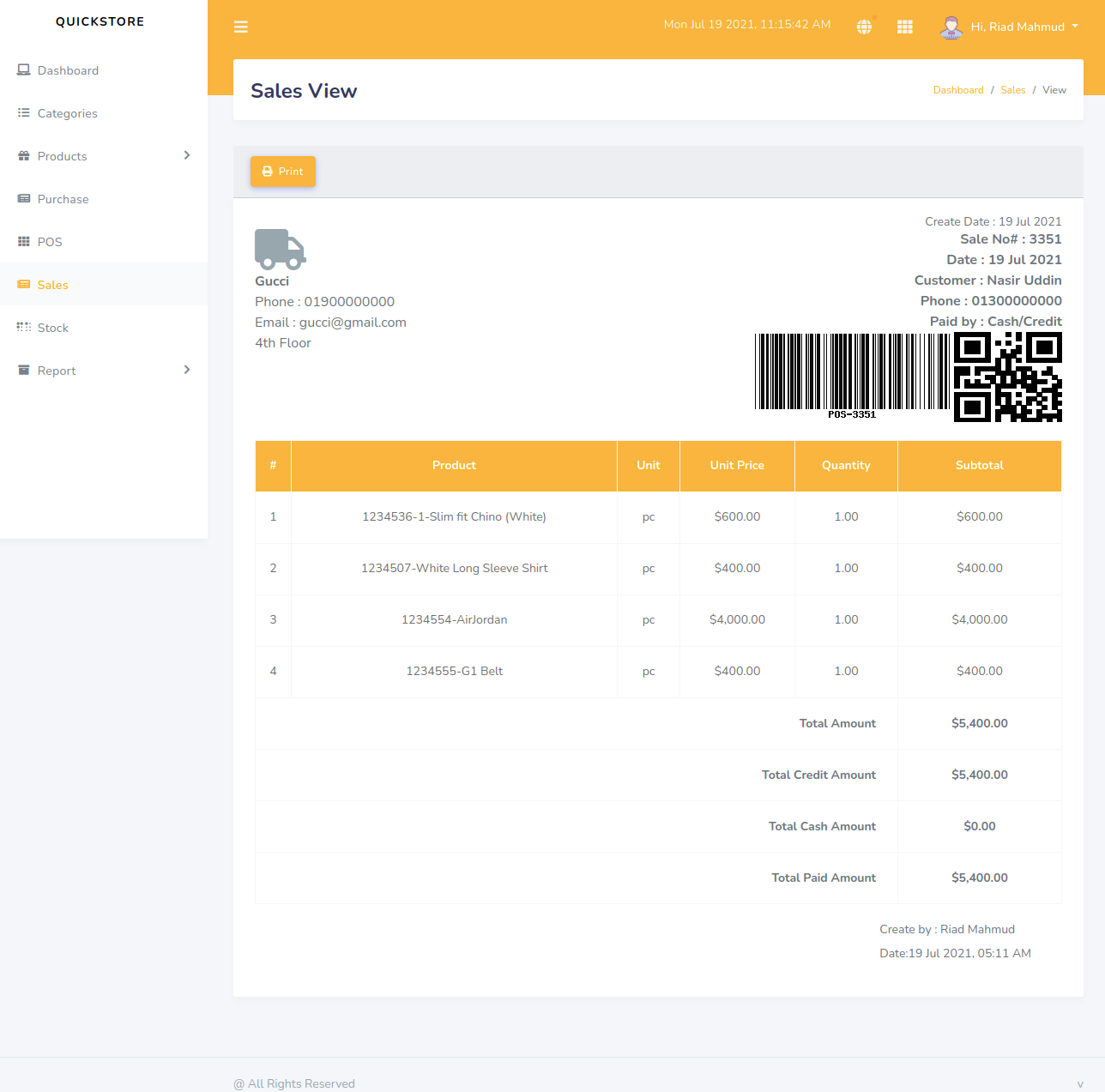
Task: Click the Customer : Nasir Uddin text
Action: 988,281
